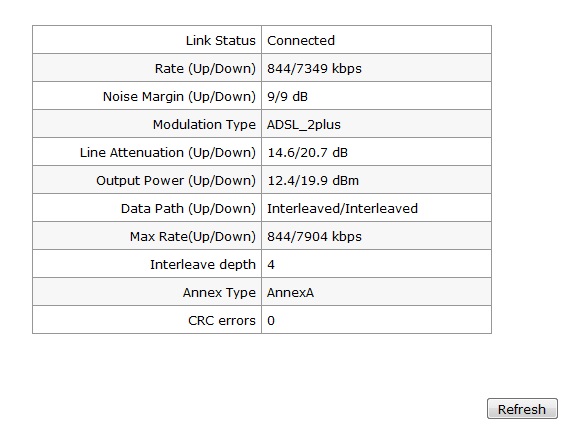Screen dimensions: 568x425
Task: Click the 844/7904 kbps max rate value
Action: [314, 236]
